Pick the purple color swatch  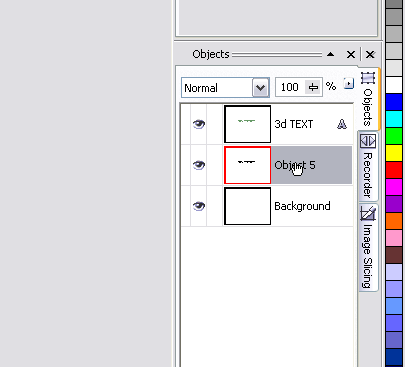[394, 204]
